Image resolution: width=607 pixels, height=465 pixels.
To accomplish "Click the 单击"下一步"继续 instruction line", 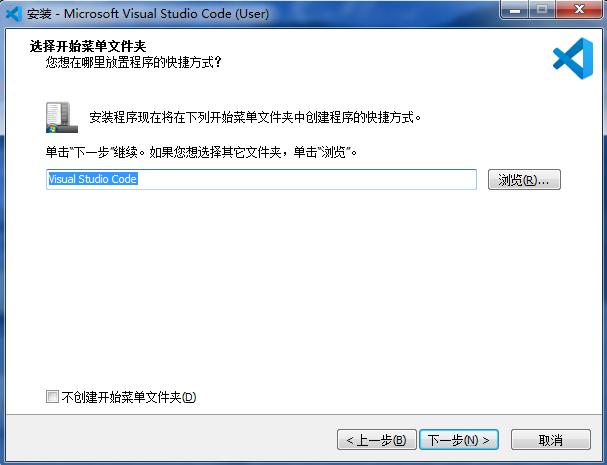I will click(x=201, y=152).
